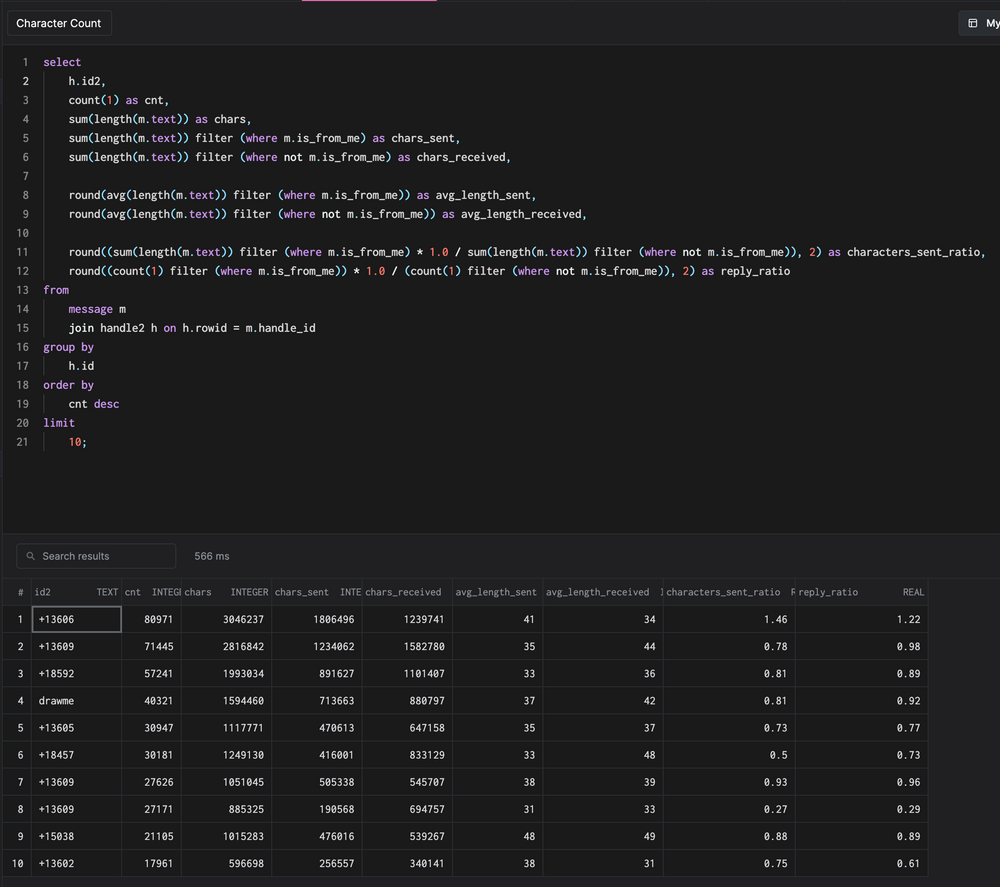Click the +15038 cell in row 9
This screenshot has height=887, width=1000.
click(56, 836)
